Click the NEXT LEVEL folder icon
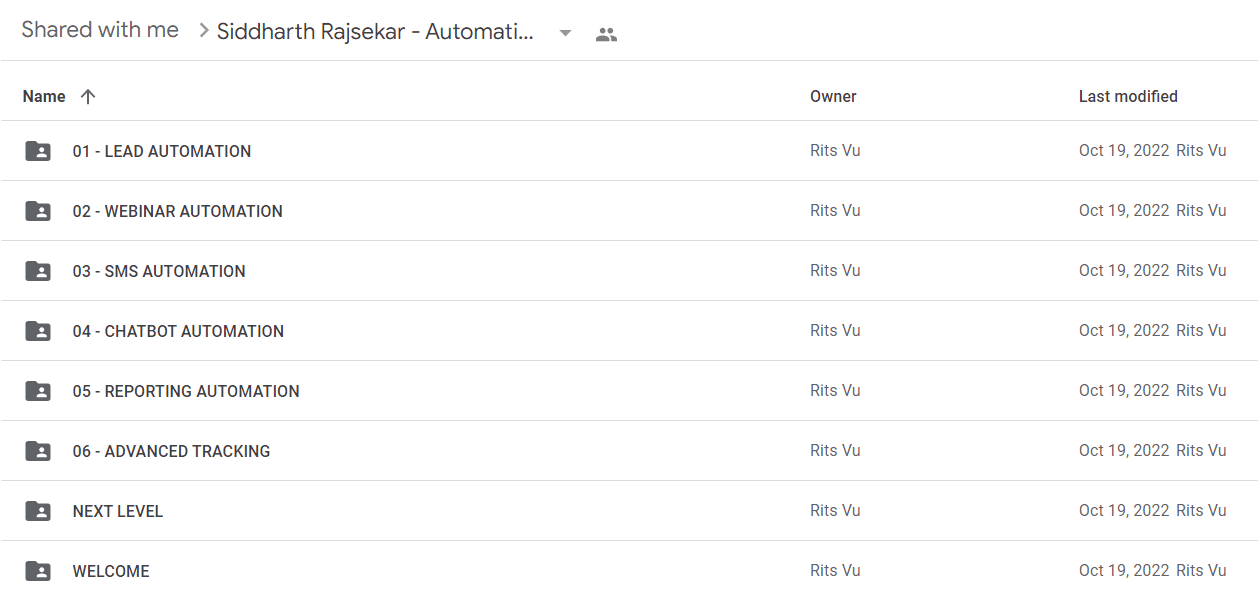1258x598 pixels. pos(38,511)
